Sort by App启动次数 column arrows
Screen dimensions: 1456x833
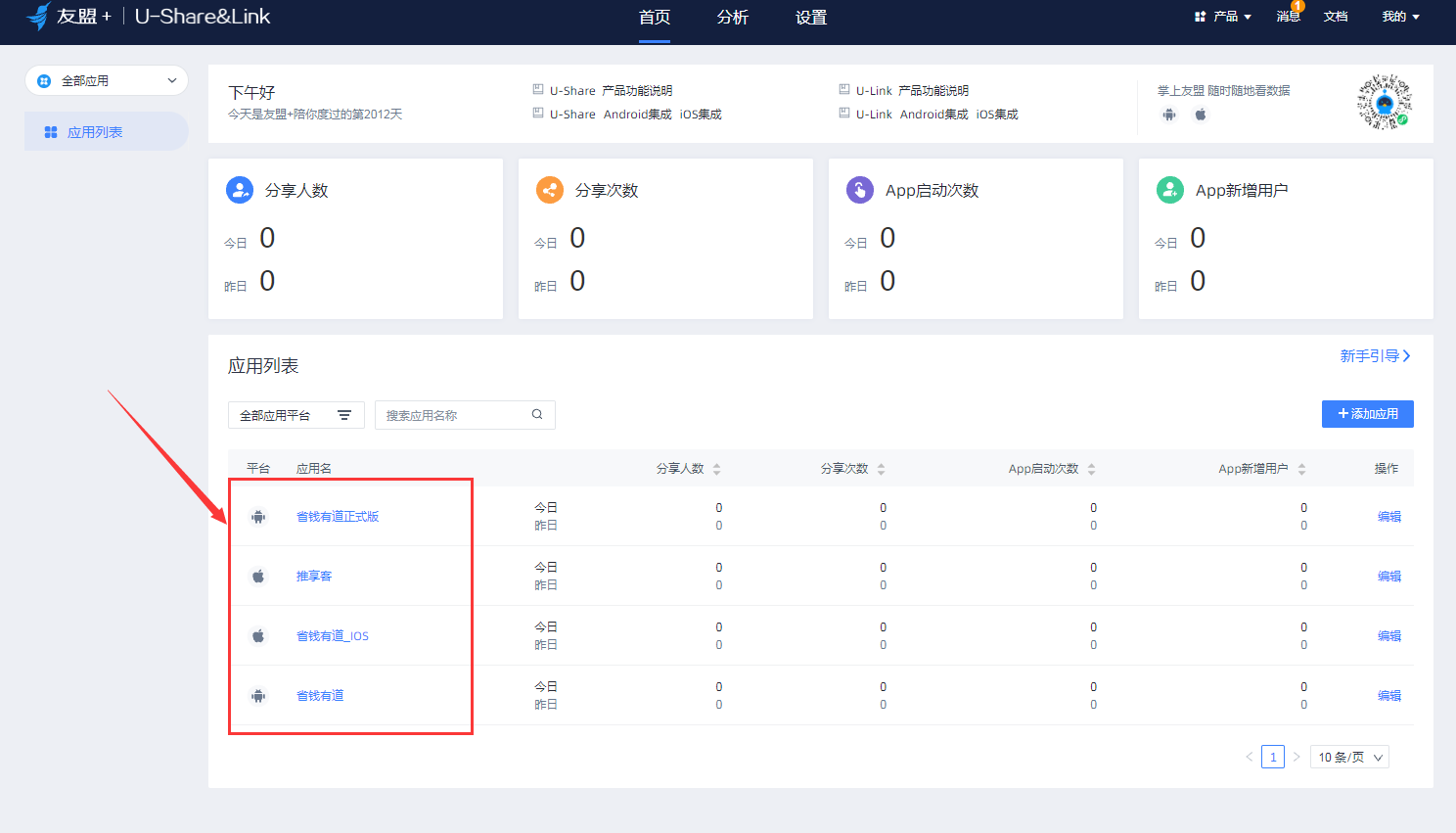pyautogui.click(x=1092, y=469)
